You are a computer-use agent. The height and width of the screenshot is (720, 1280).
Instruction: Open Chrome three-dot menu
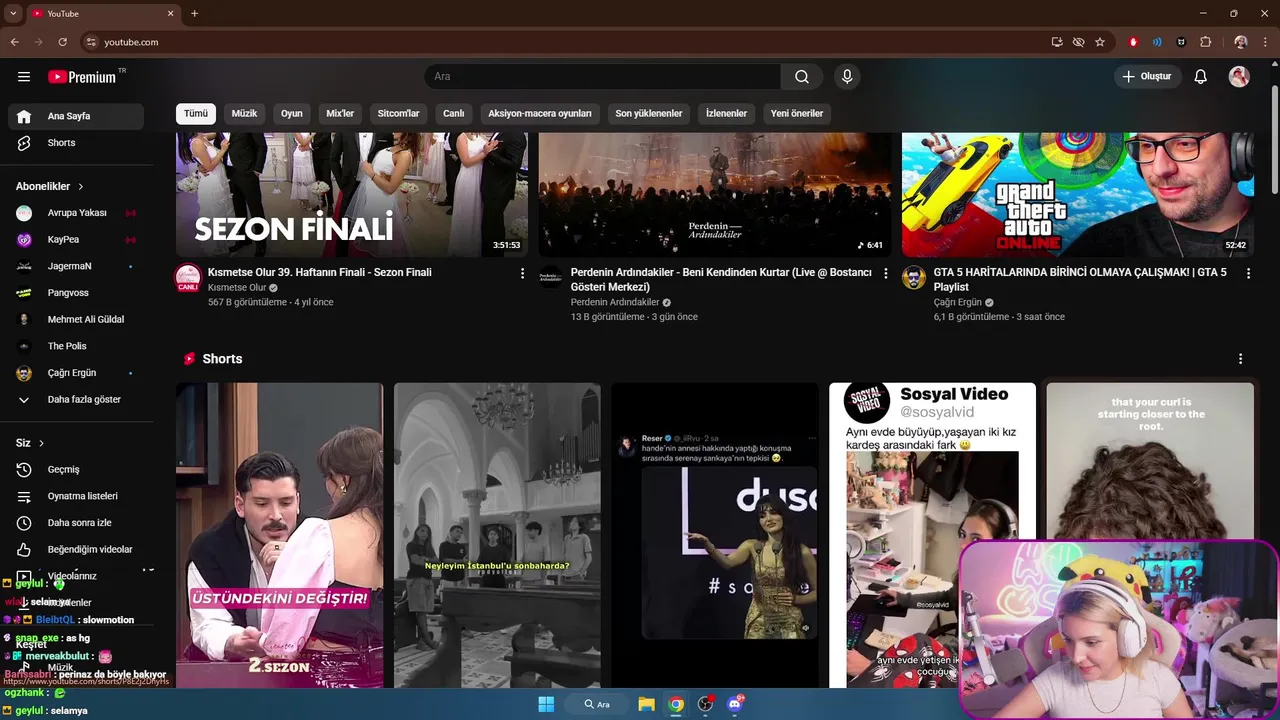click(1265, 42)
